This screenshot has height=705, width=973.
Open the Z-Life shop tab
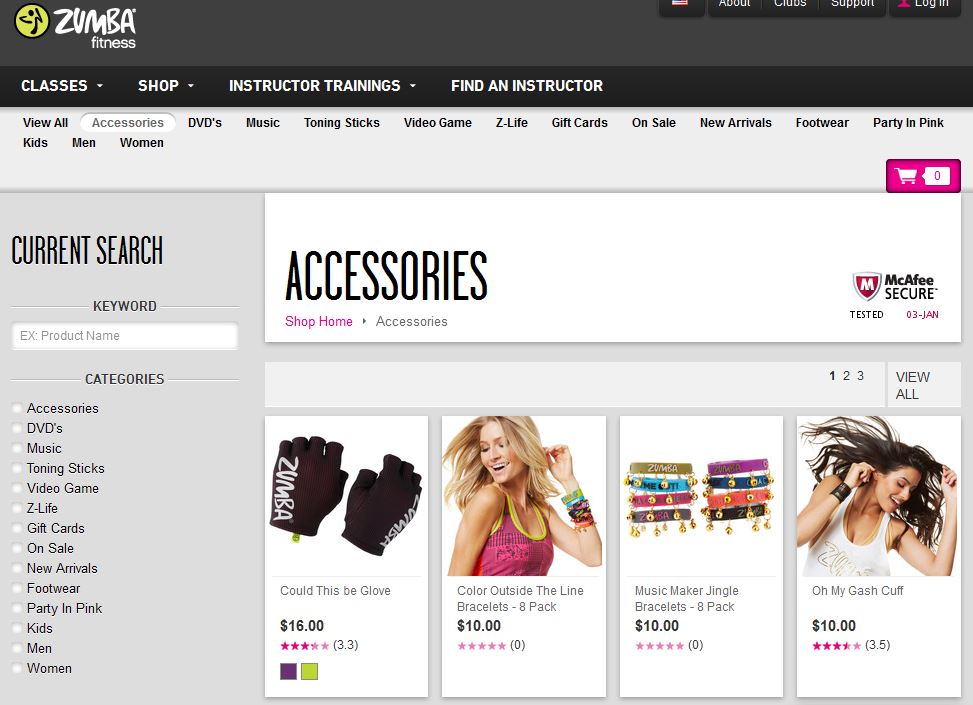511,123
